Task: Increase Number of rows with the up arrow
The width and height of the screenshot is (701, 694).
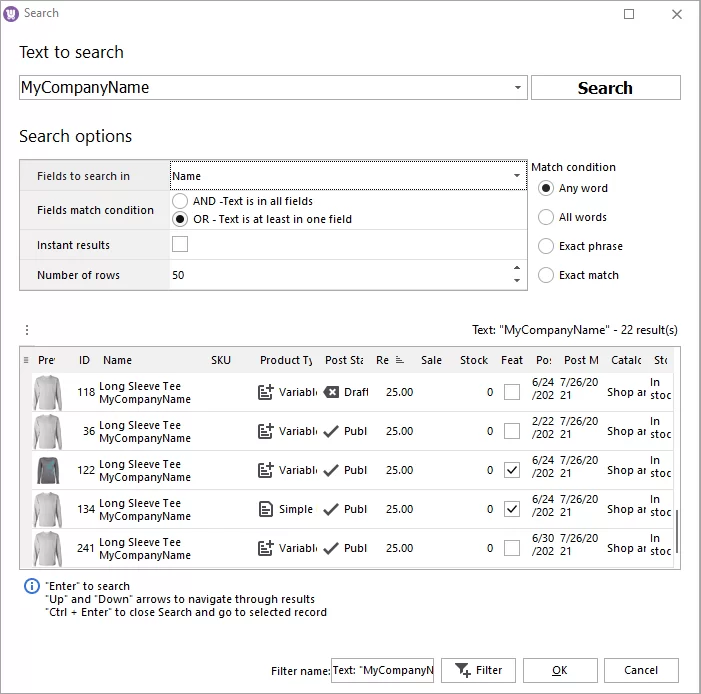Action: click(x=517, y=268)
